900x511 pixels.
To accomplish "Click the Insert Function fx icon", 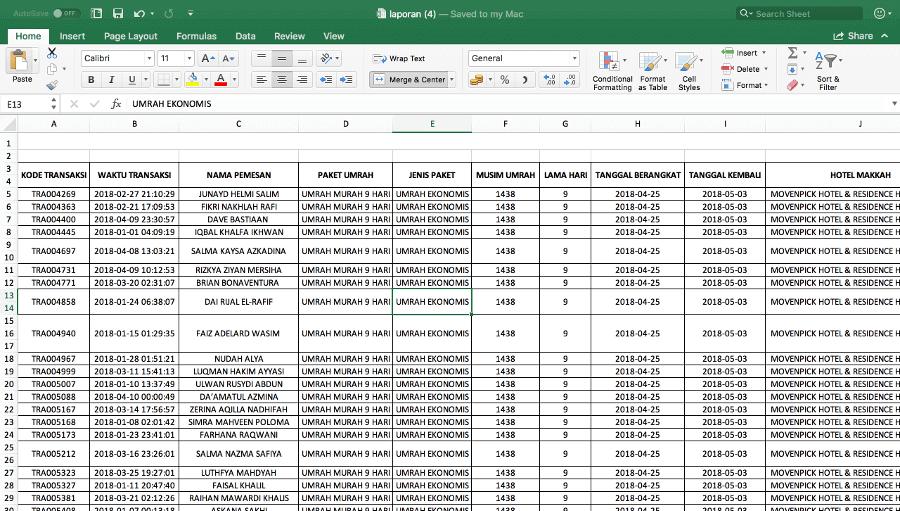I will 116,104.
